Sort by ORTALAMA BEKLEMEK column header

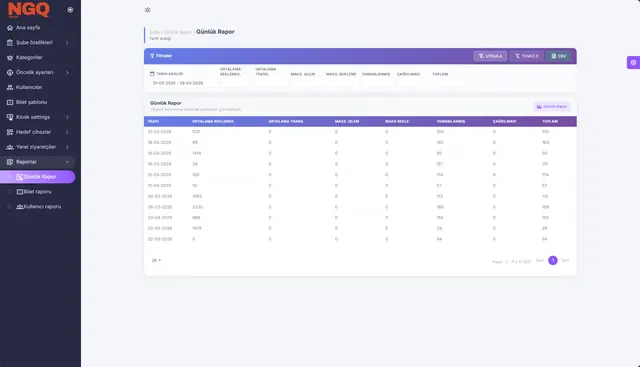[213, 122]
